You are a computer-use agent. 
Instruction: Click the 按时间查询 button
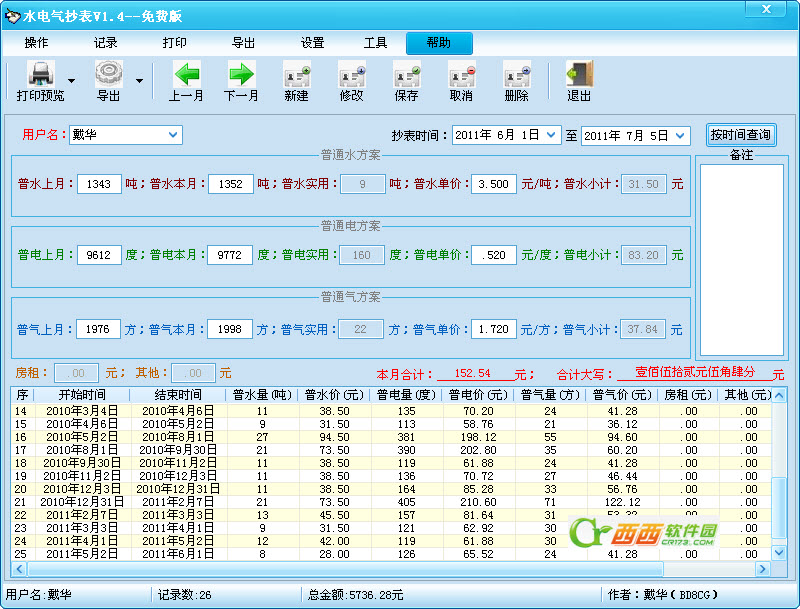click(x=740, y=135)
